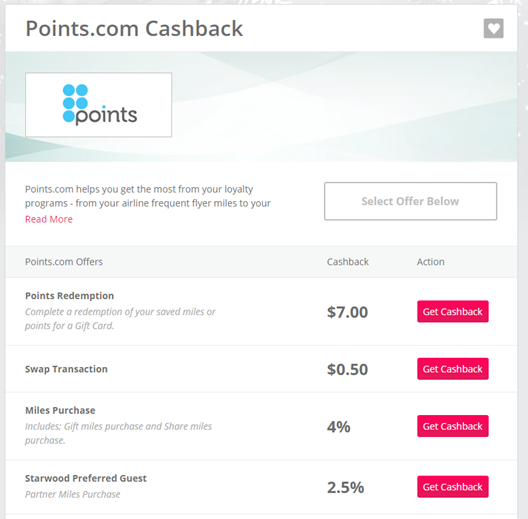Click the Cashback column header
The image size is (528, 519).
[x=348, y=262]
